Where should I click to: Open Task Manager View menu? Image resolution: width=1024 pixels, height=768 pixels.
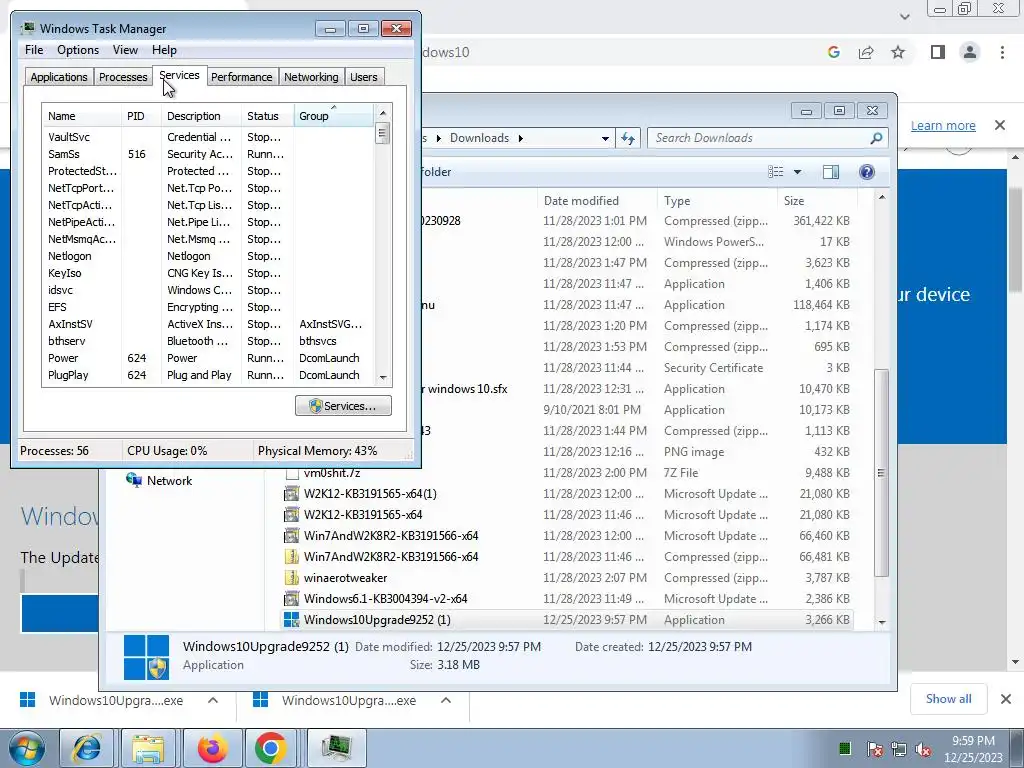(x=125, y=50)
